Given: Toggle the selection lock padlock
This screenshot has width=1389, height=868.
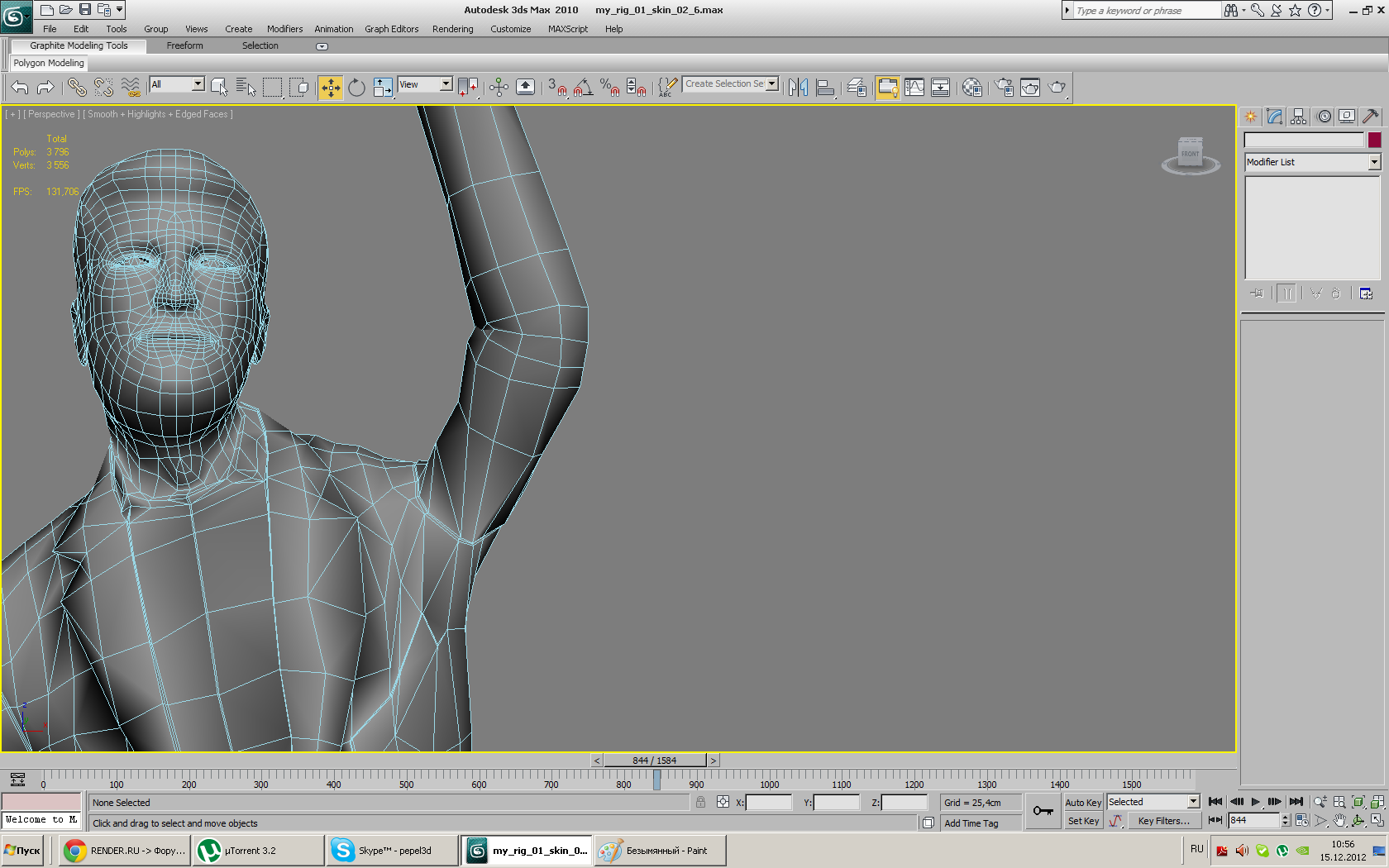Looking at the screenshot, I should [700, 802].
